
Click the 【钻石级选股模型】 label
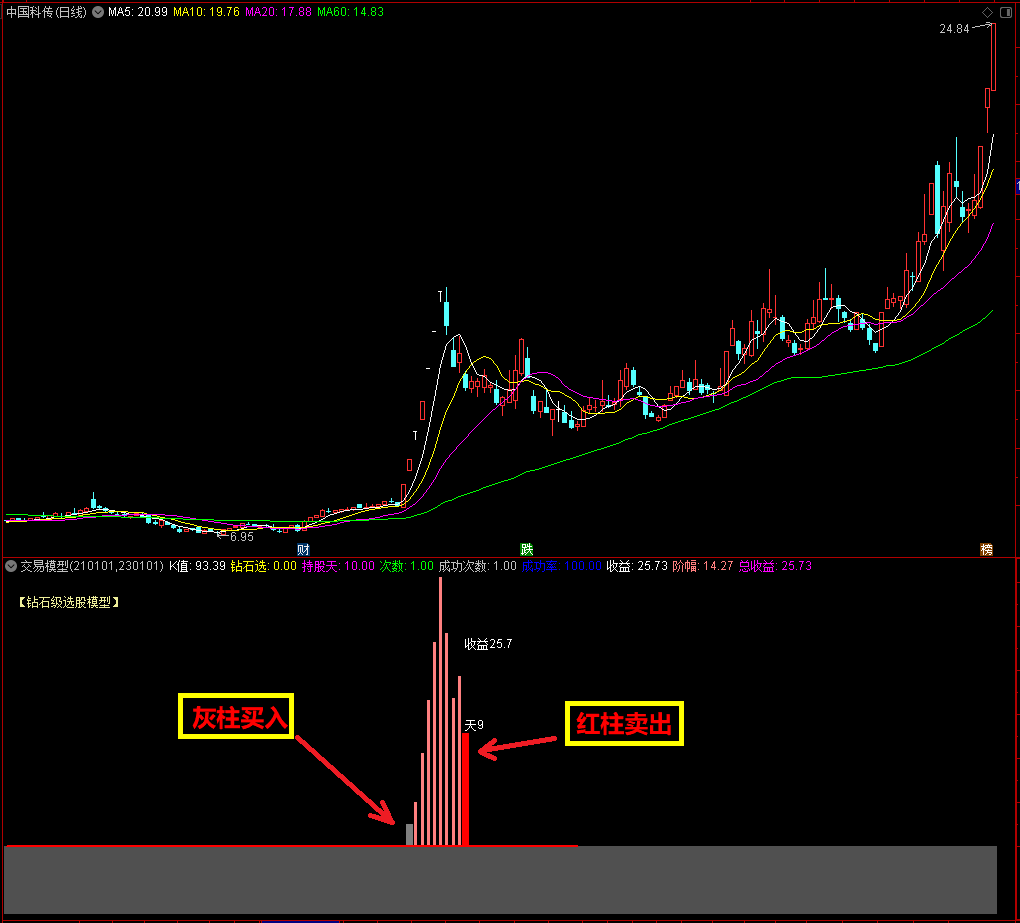[68, 602]
